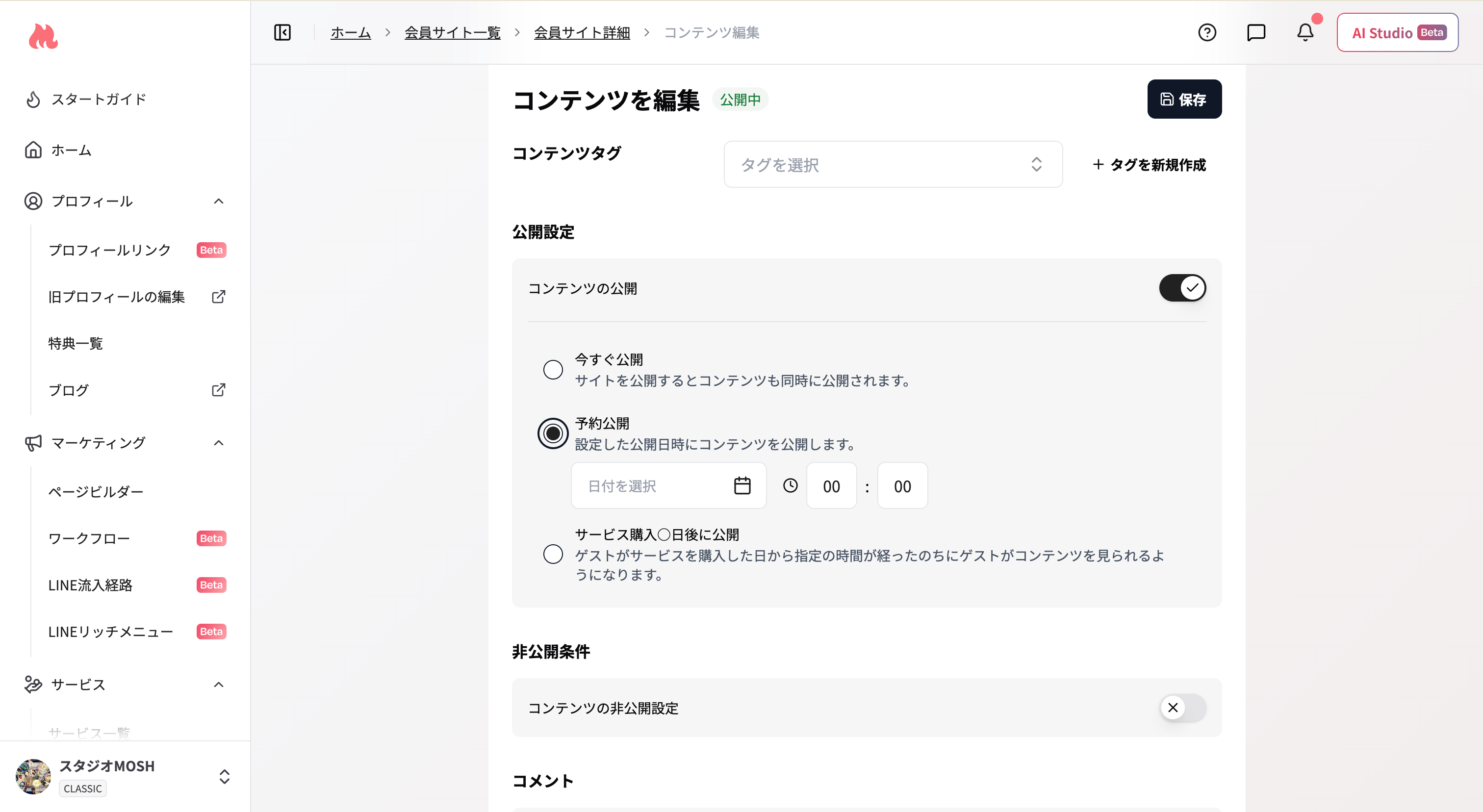Click the マーケティング megaphone icon
1483x812 pixels.
[x=33, y=443]
